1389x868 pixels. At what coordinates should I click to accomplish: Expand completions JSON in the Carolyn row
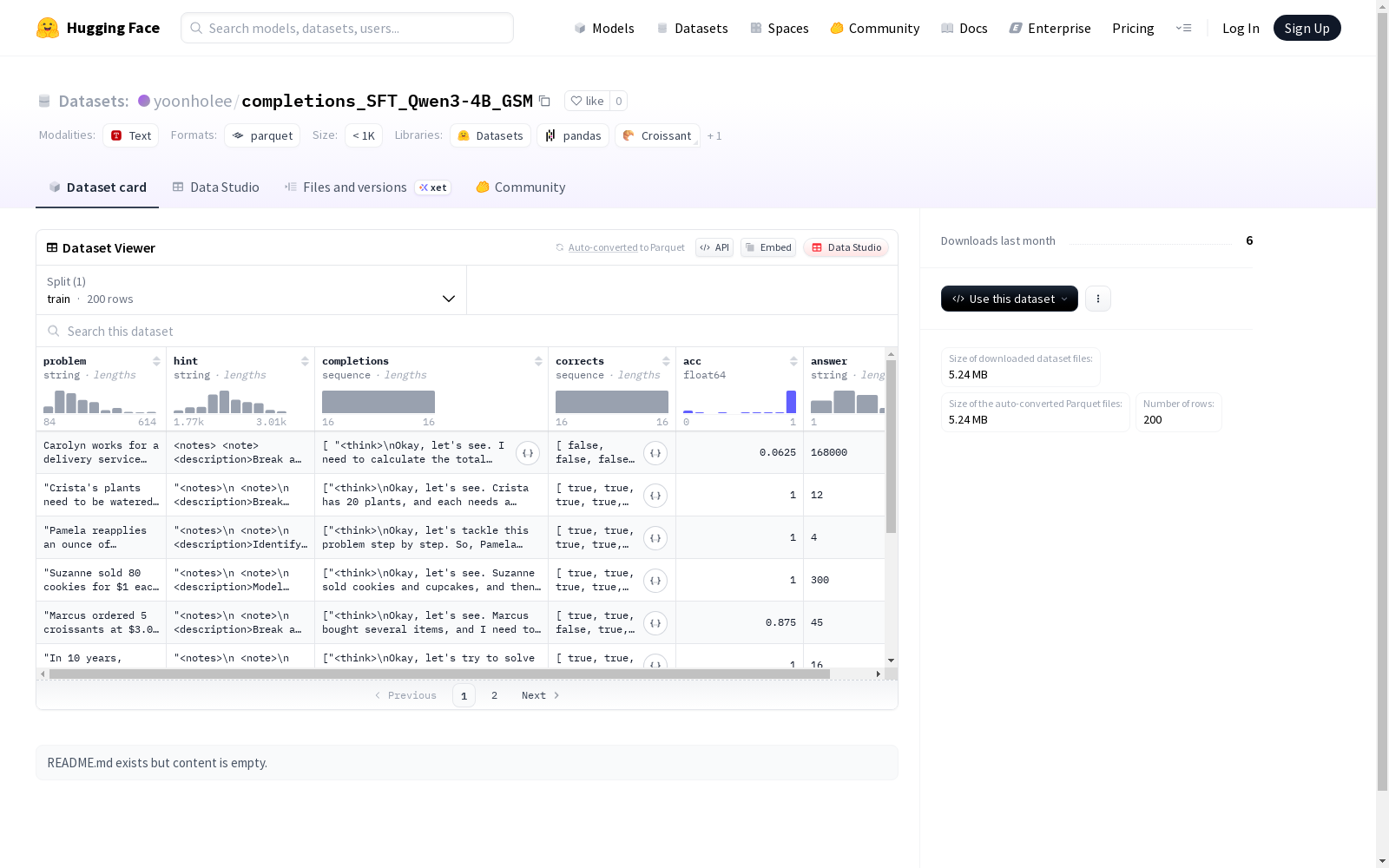pos(528,453)
